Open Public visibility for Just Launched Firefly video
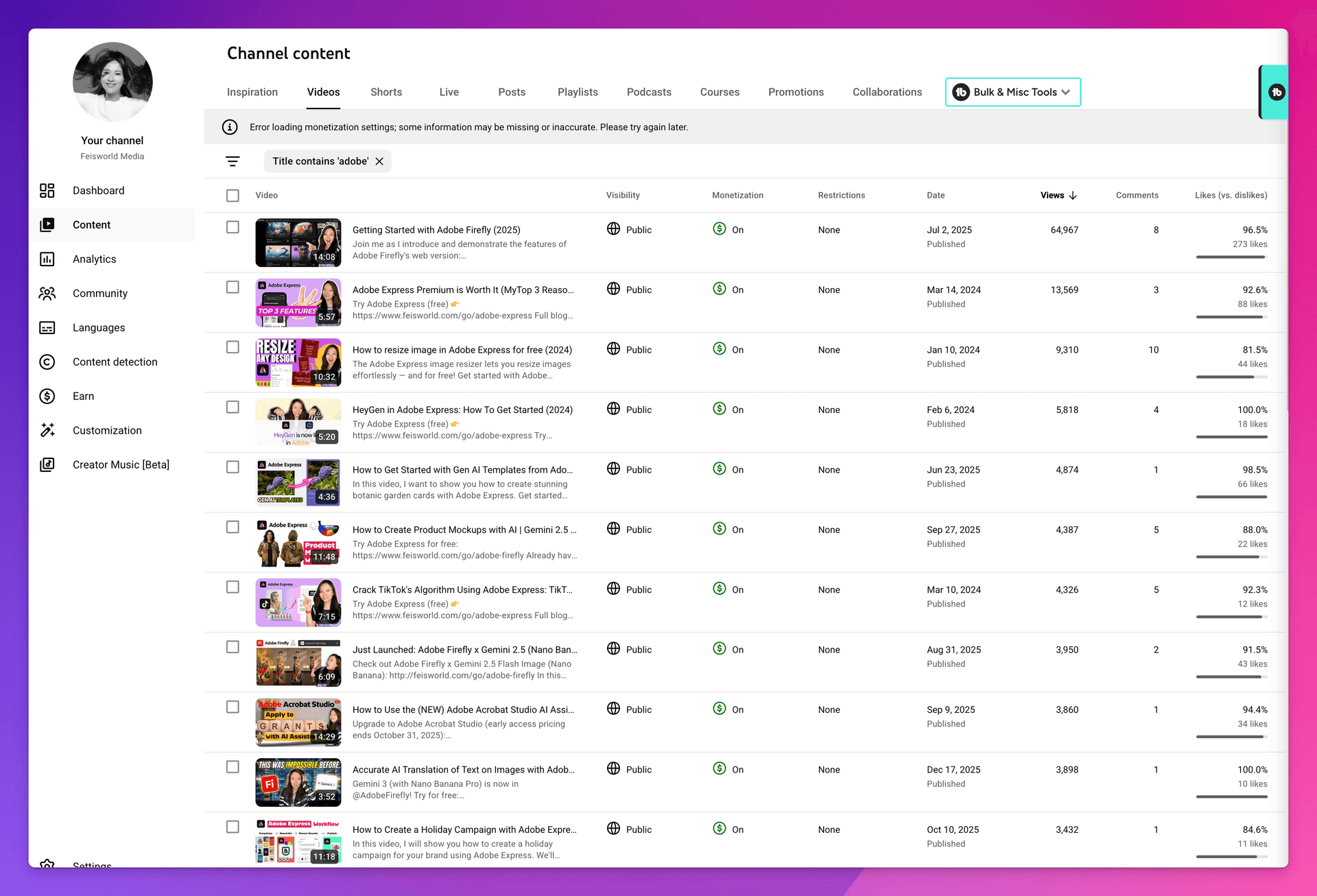The height and width of the screenshot is (896, 1317). tap(629, 649)
